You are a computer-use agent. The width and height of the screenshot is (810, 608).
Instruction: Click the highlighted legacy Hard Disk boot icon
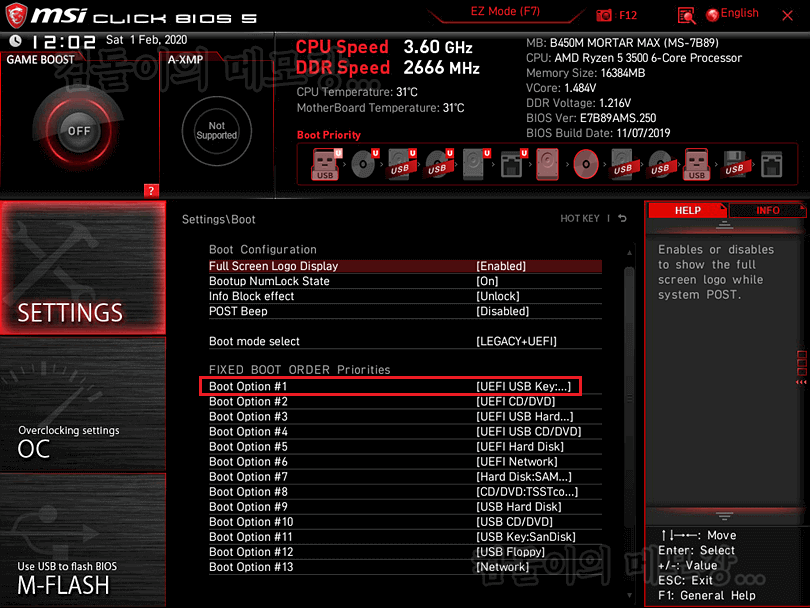click(548, 164)
